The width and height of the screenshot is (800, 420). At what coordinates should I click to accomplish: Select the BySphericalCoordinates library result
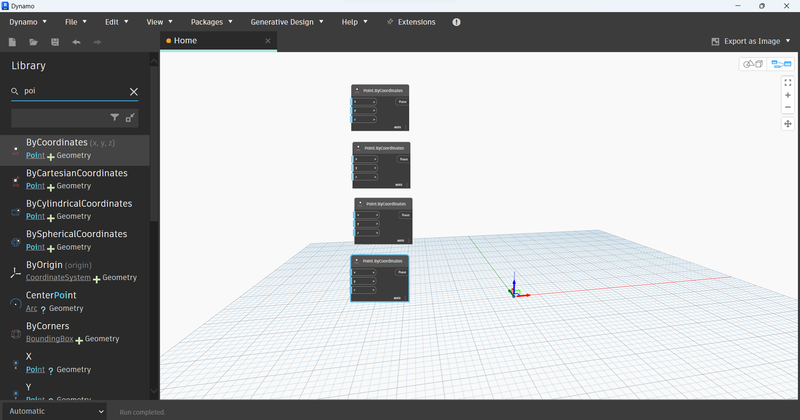click(74, 242)
